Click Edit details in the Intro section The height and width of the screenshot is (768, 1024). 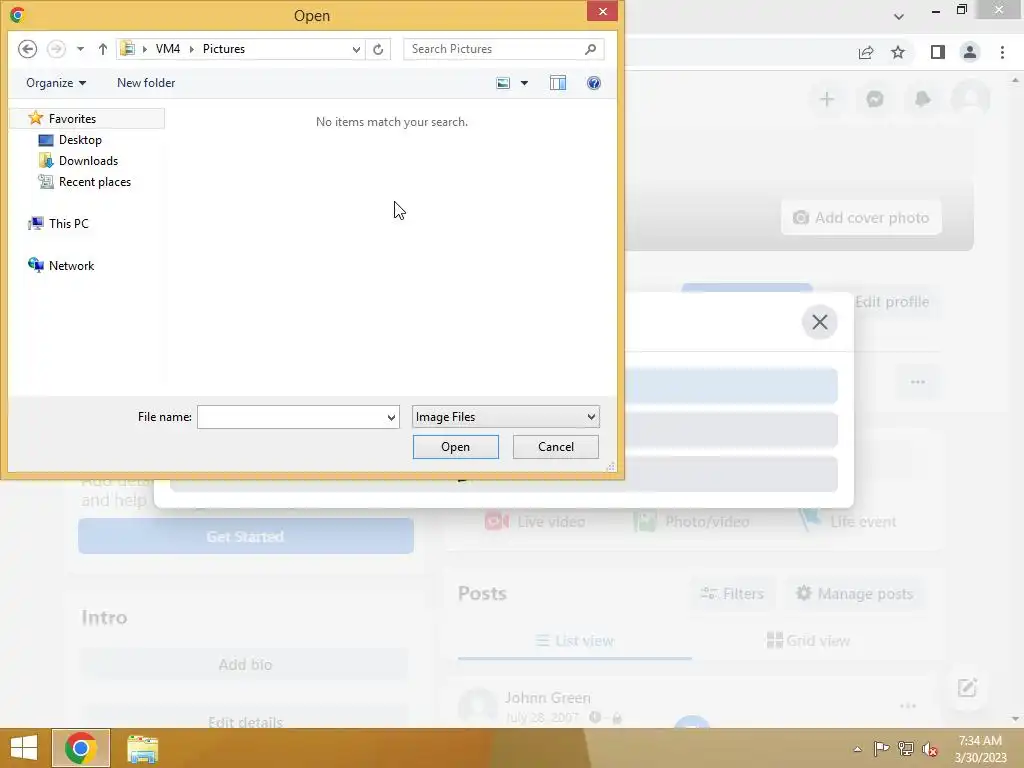(245, 722)
